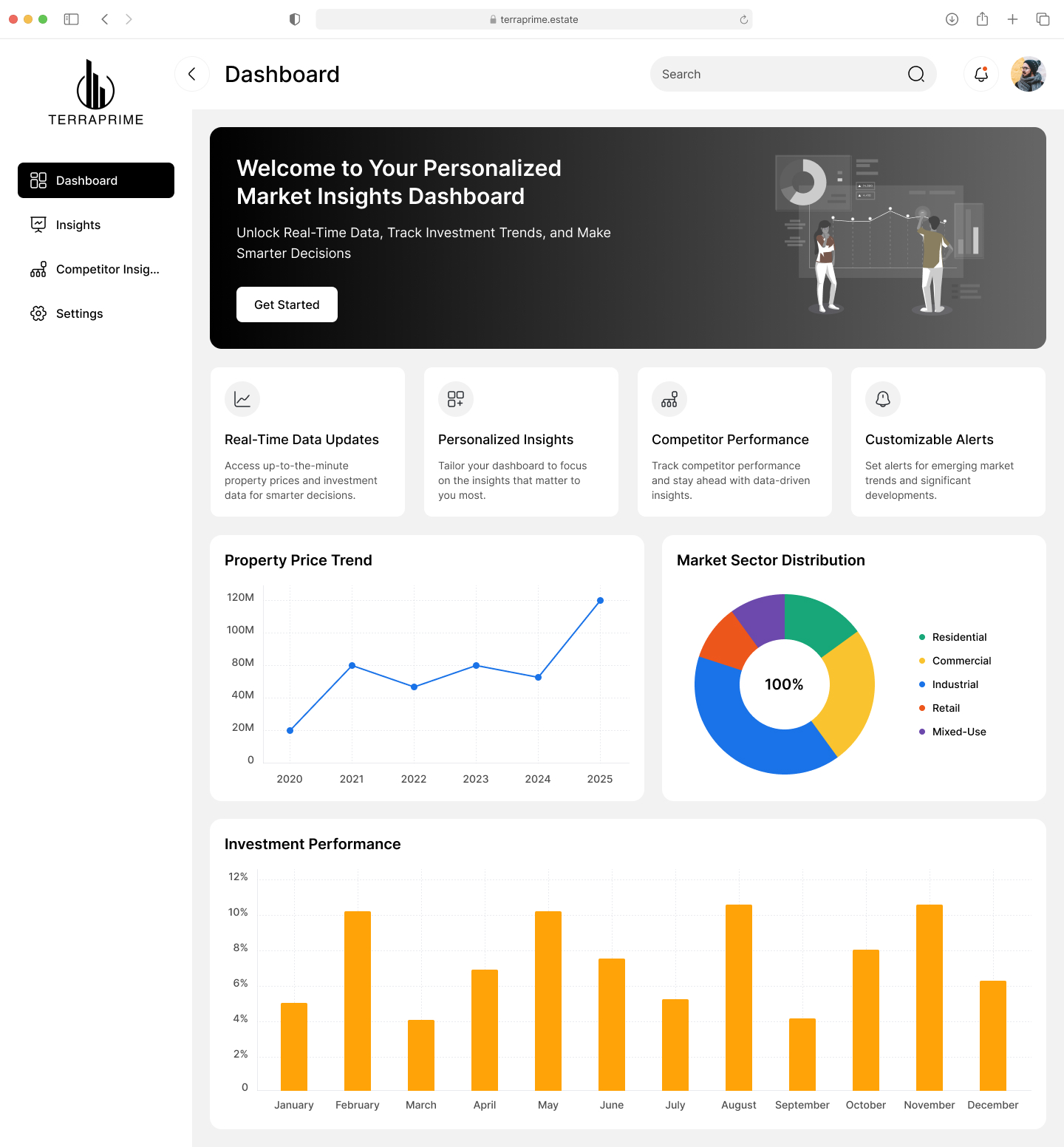Toggle Industrial in the chart legend

[x=949, y=684]
